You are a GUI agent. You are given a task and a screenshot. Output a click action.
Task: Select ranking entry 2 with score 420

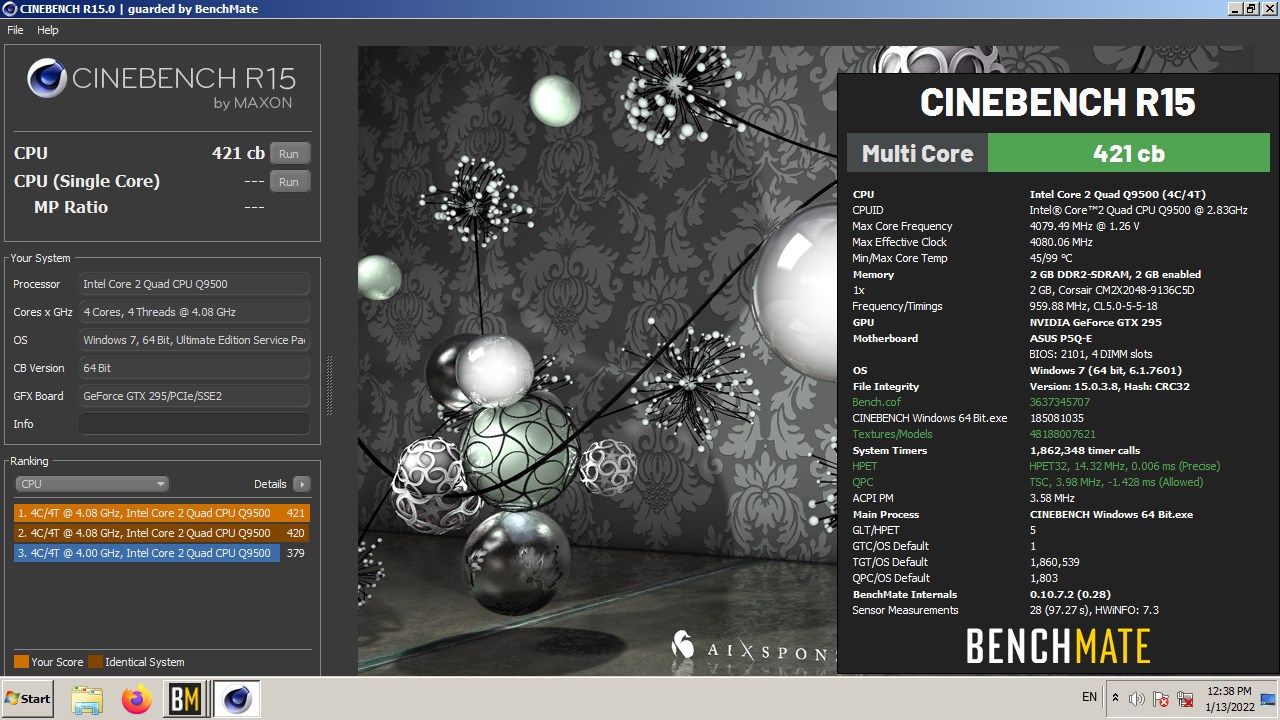pyautogui.click(x=162, y=533)
